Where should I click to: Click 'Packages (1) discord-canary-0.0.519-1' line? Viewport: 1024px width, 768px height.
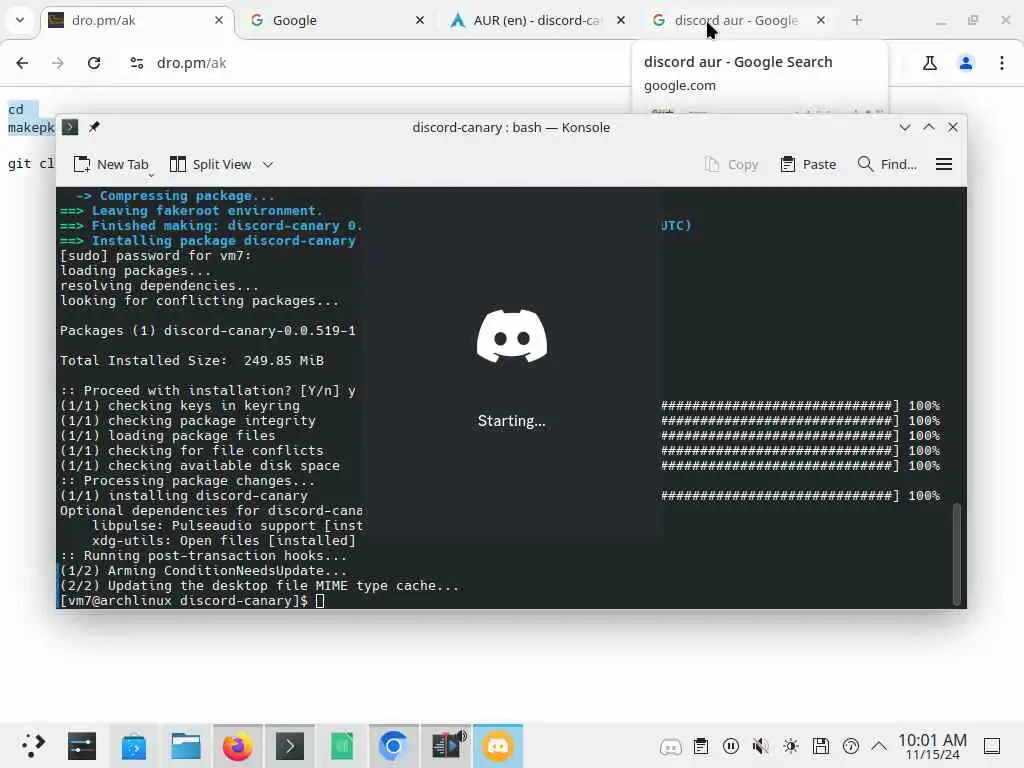[x=208, y=330]
